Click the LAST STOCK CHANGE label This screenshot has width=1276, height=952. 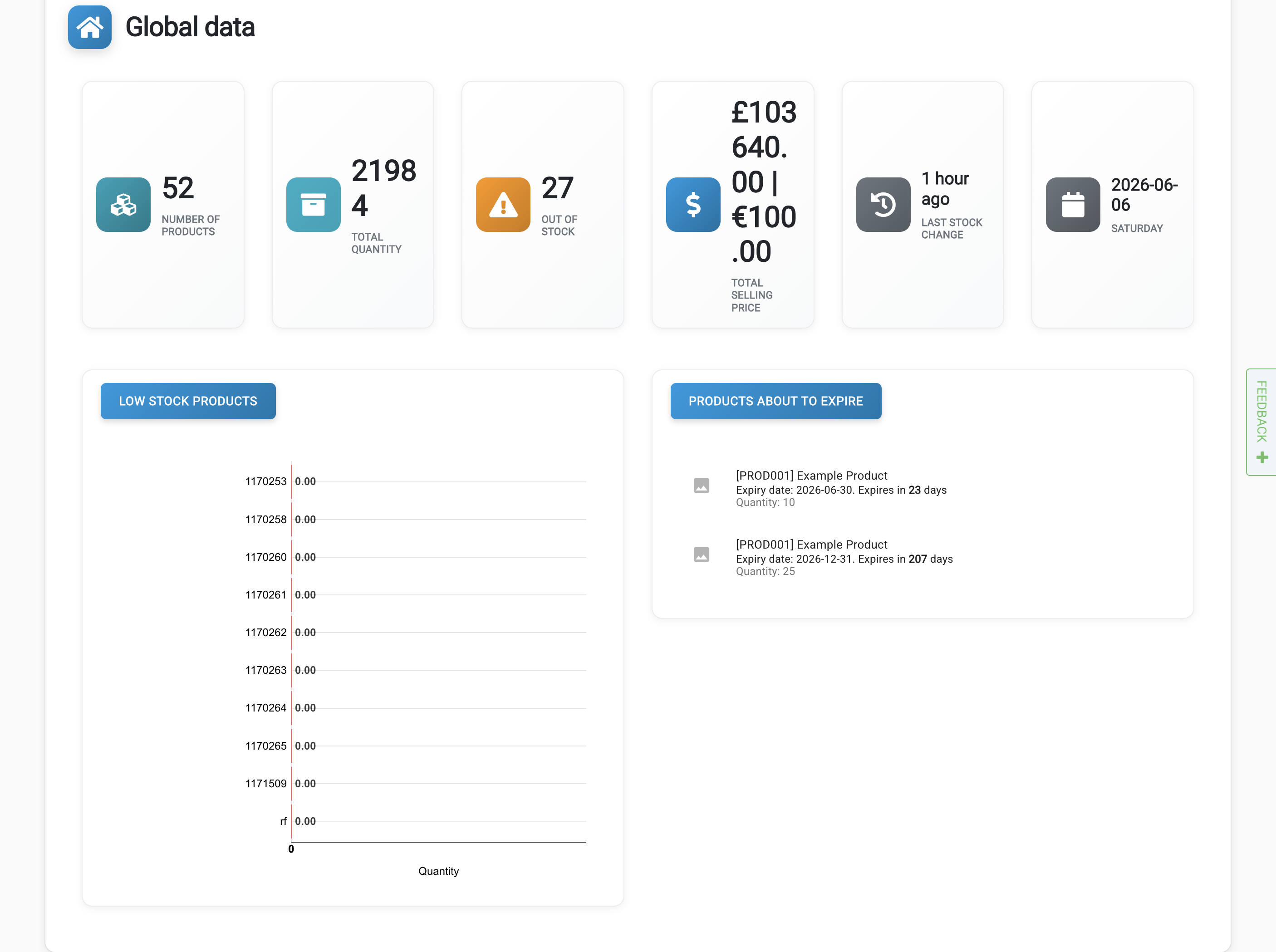click(952, 228)
